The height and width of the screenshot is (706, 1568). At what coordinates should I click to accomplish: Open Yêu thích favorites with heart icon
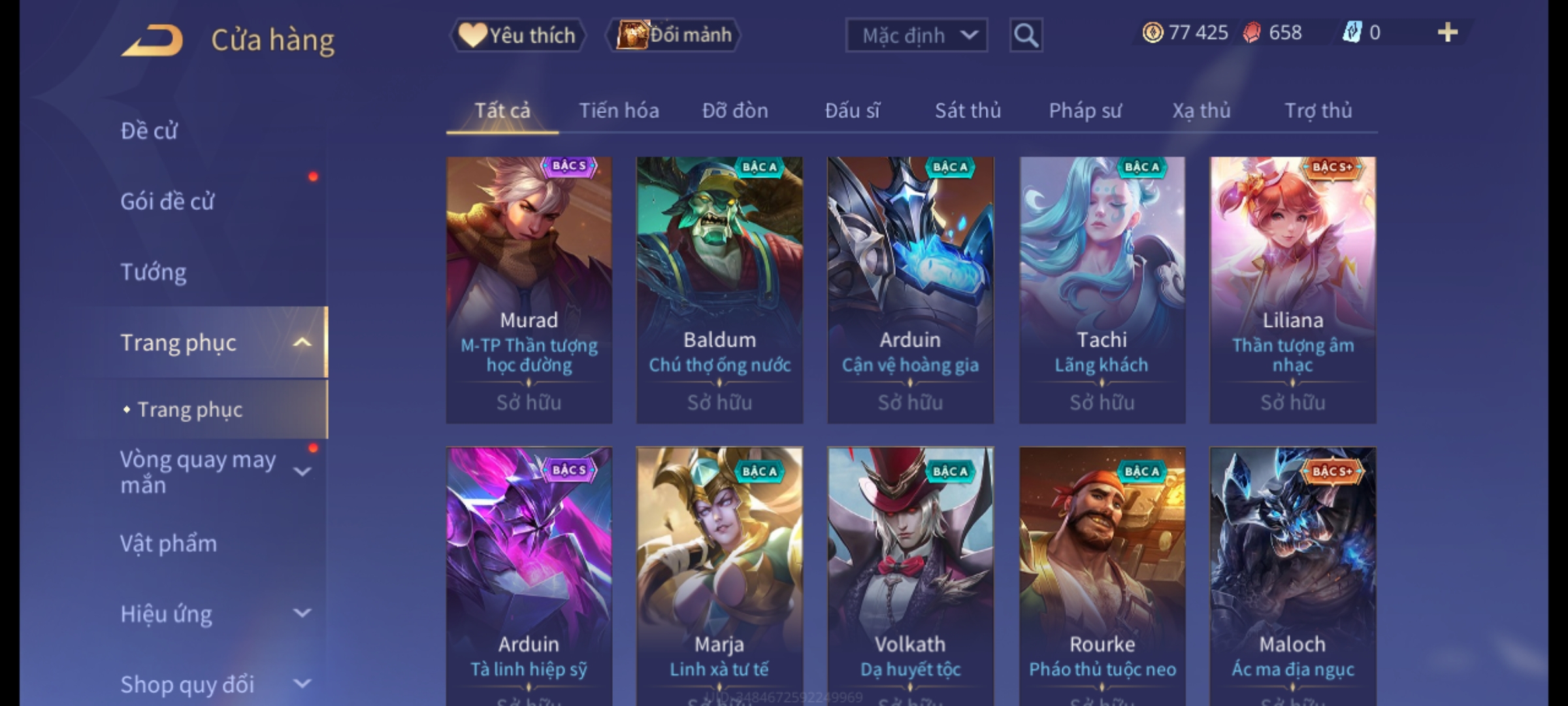(x=517, y=35)
